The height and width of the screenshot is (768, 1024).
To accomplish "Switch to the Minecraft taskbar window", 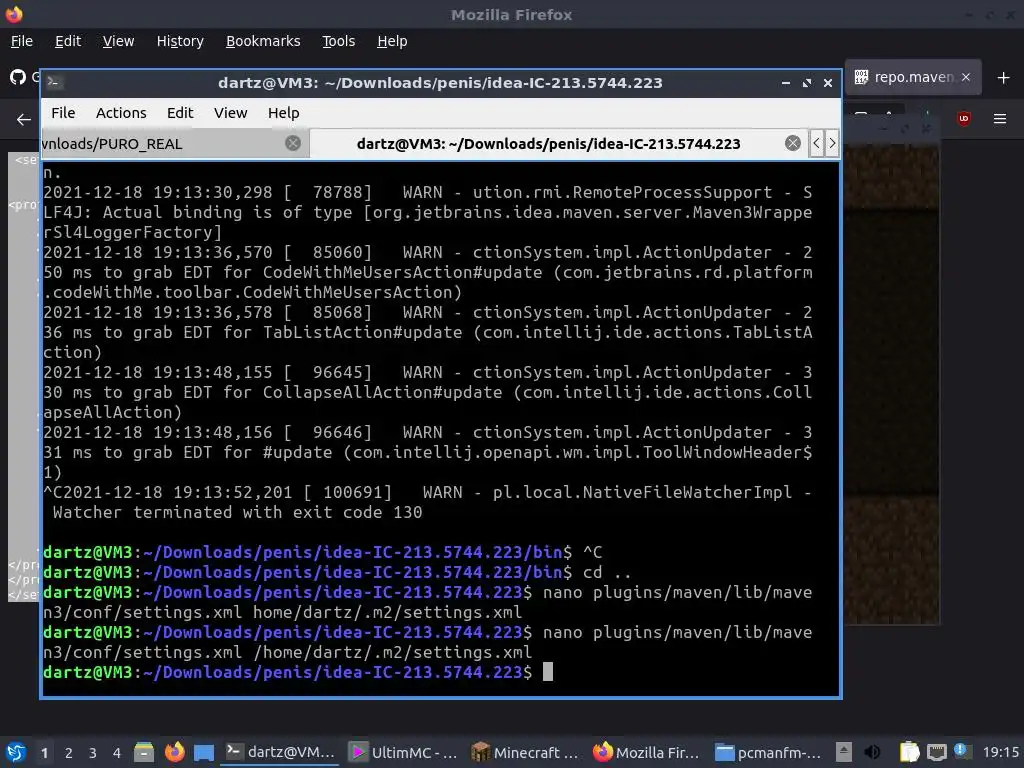I will click(x=524, y=752).
